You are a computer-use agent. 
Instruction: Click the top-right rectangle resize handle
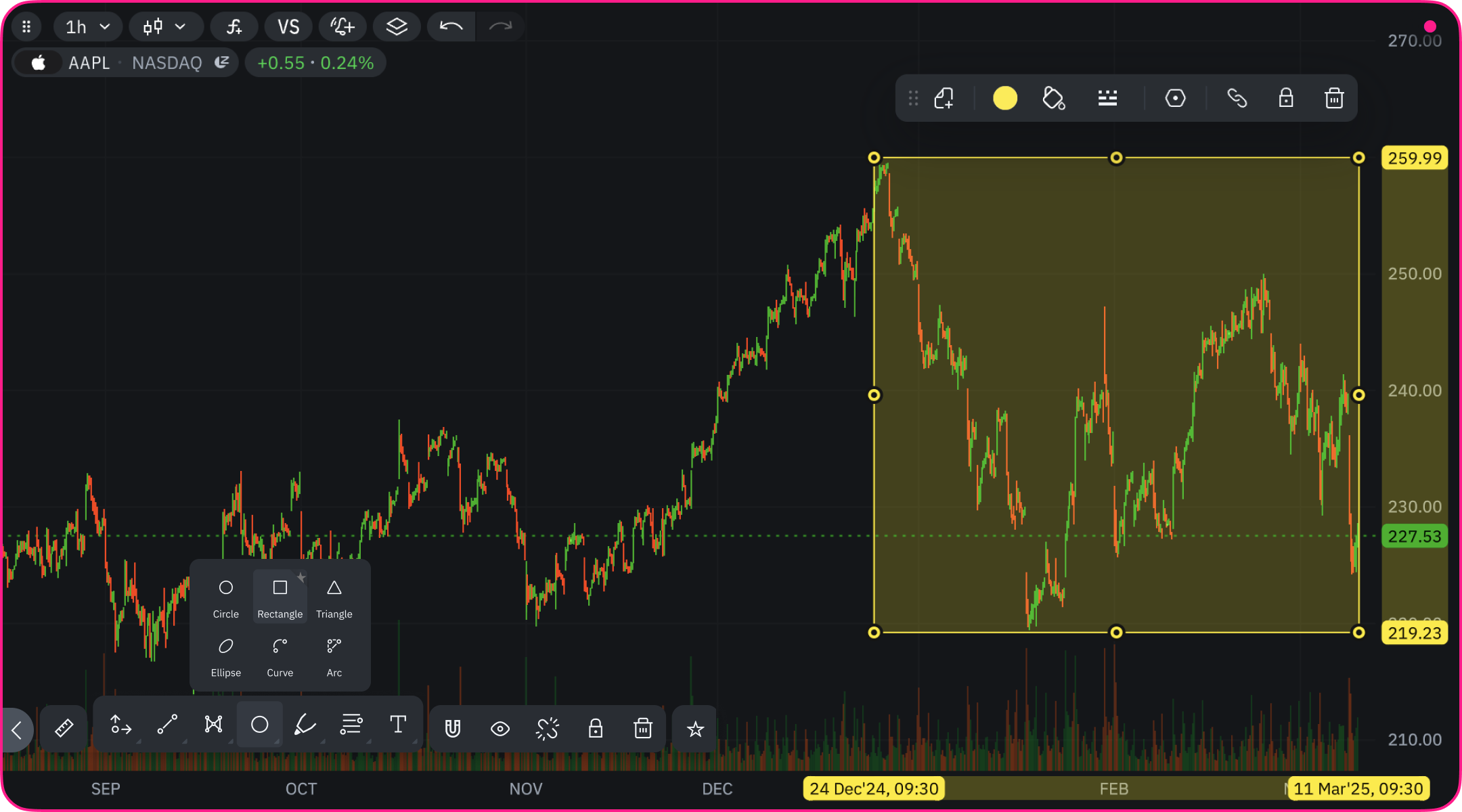coord(1358,158)
